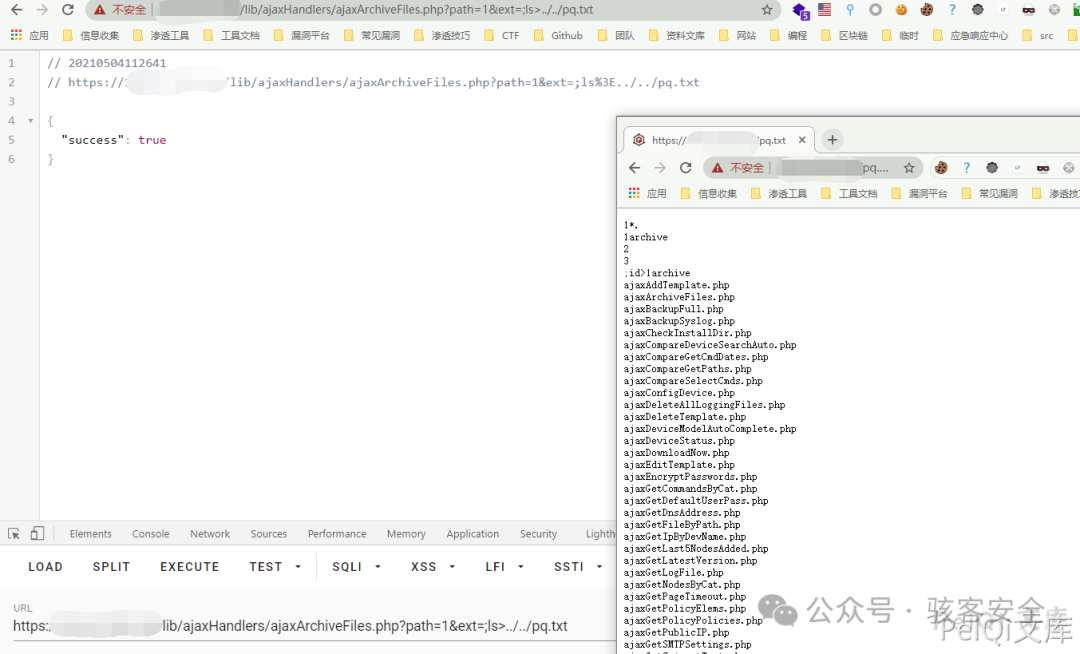Click the ajaxEncryptPasswords.php line in pq.txt

pyautogui.click(x=690, y=477)
